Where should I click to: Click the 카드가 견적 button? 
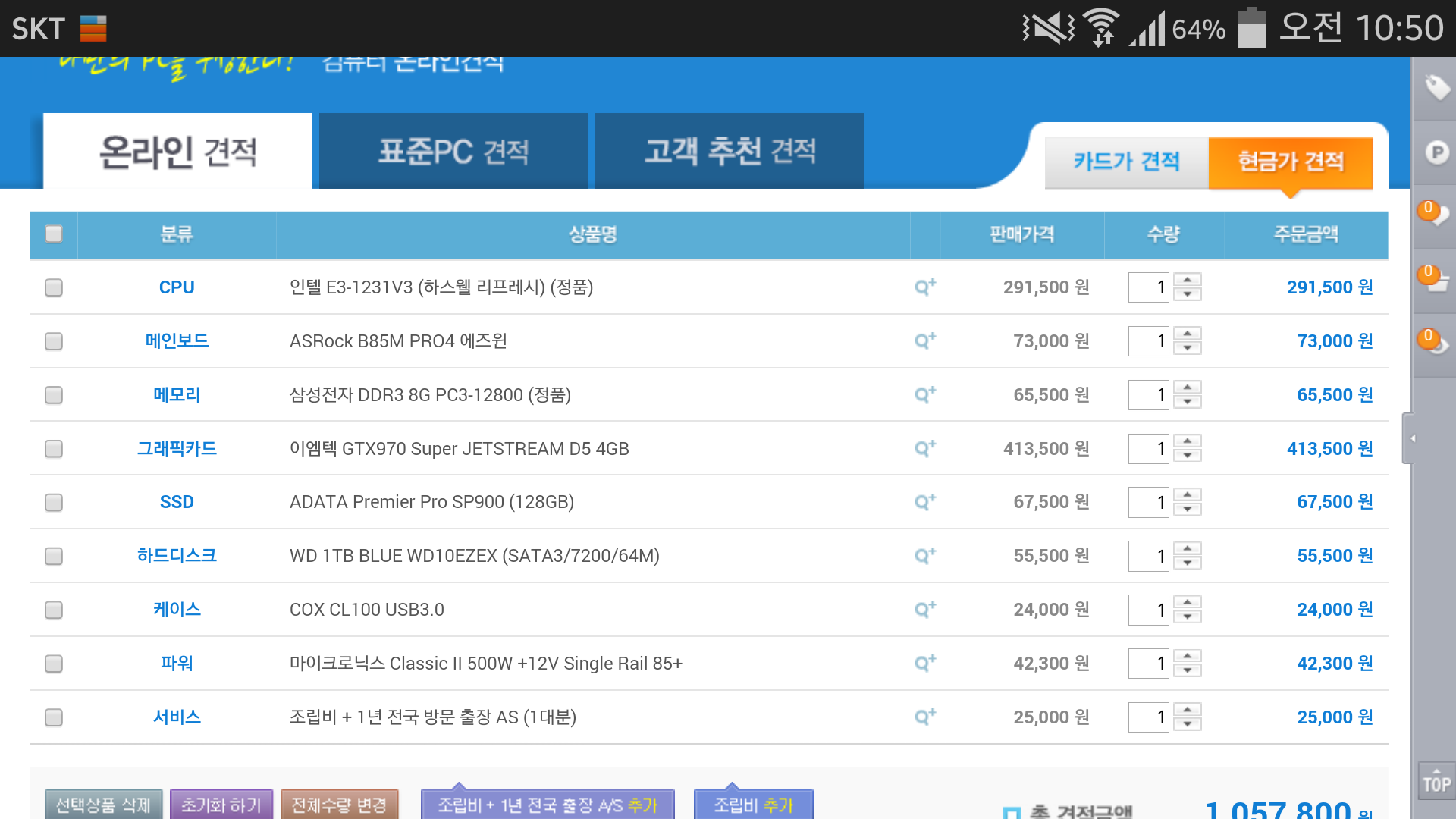1126,162
